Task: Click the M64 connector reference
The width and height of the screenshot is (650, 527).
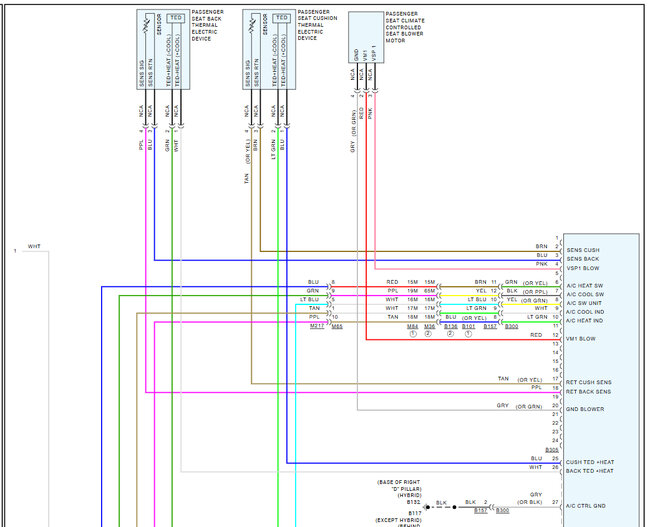Action: [x=412, y=326]
